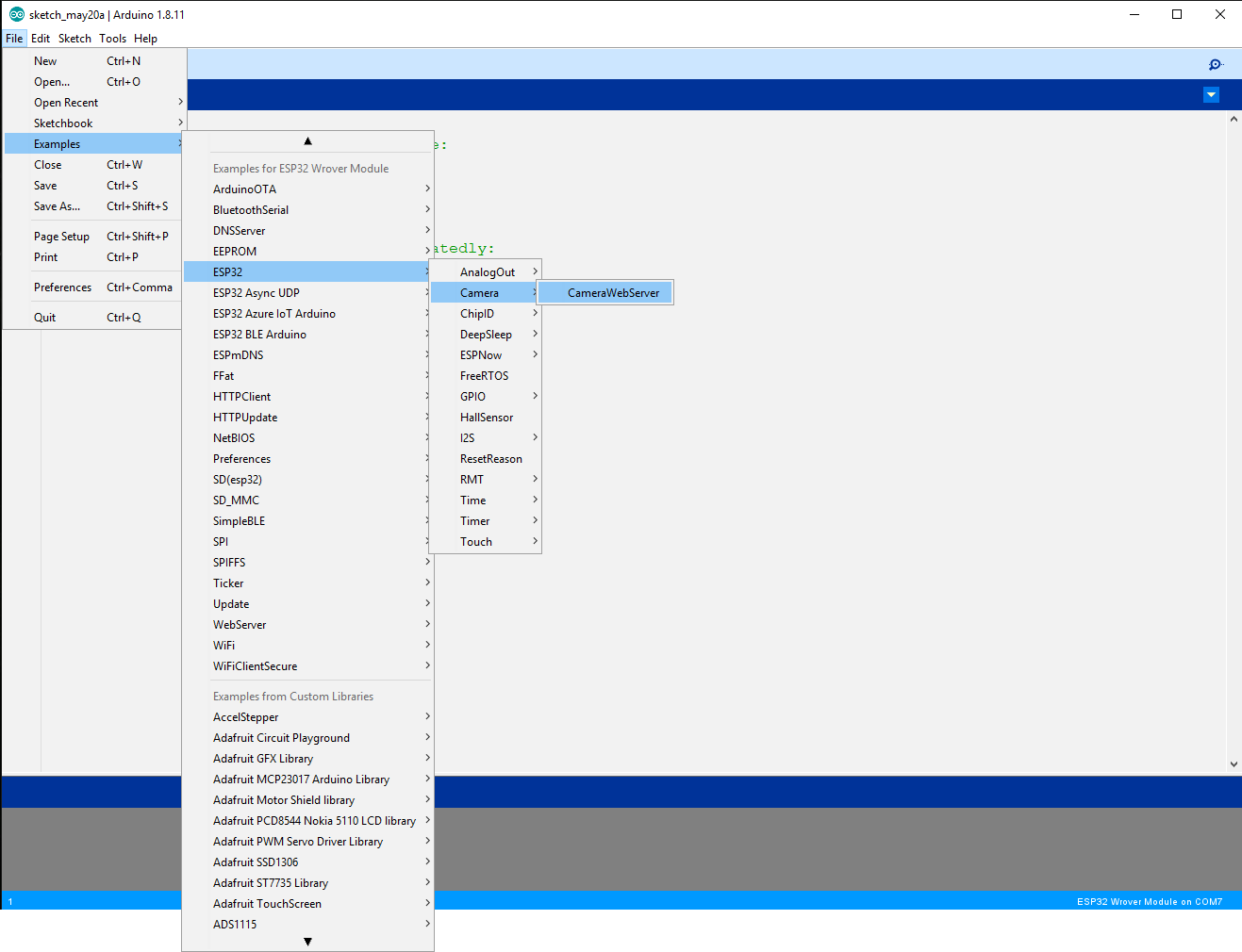1242x952 pixels.
Task: Choose Print from the File menu
Action: 94,257
